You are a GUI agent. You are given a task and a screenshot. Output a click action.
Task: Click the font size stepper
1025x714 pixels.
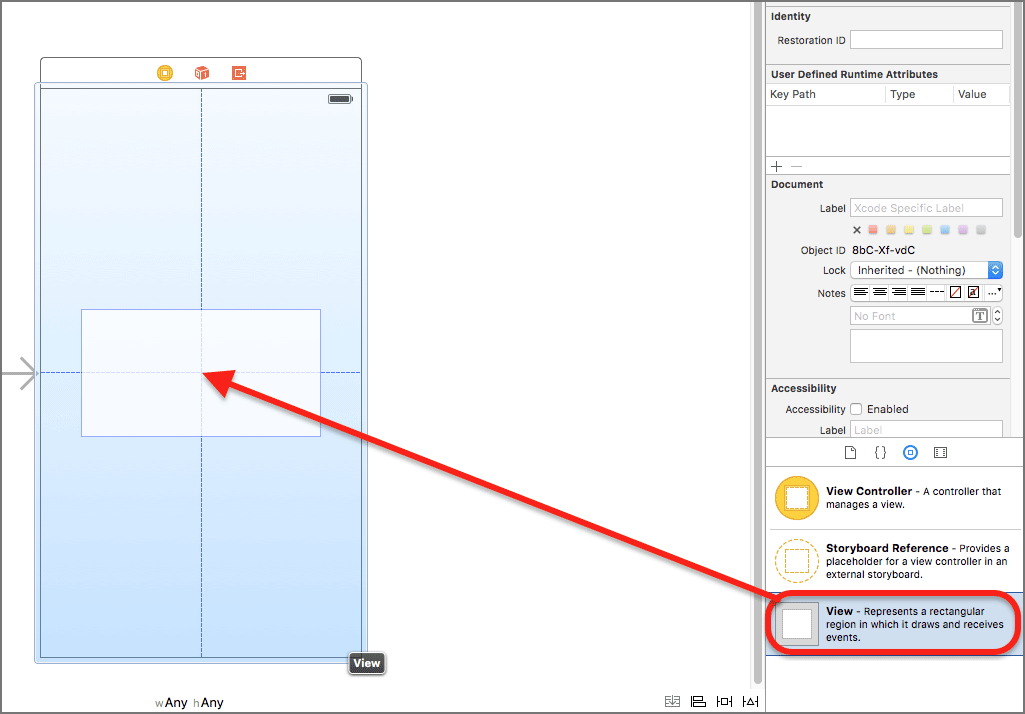click(x=997, y=316)
